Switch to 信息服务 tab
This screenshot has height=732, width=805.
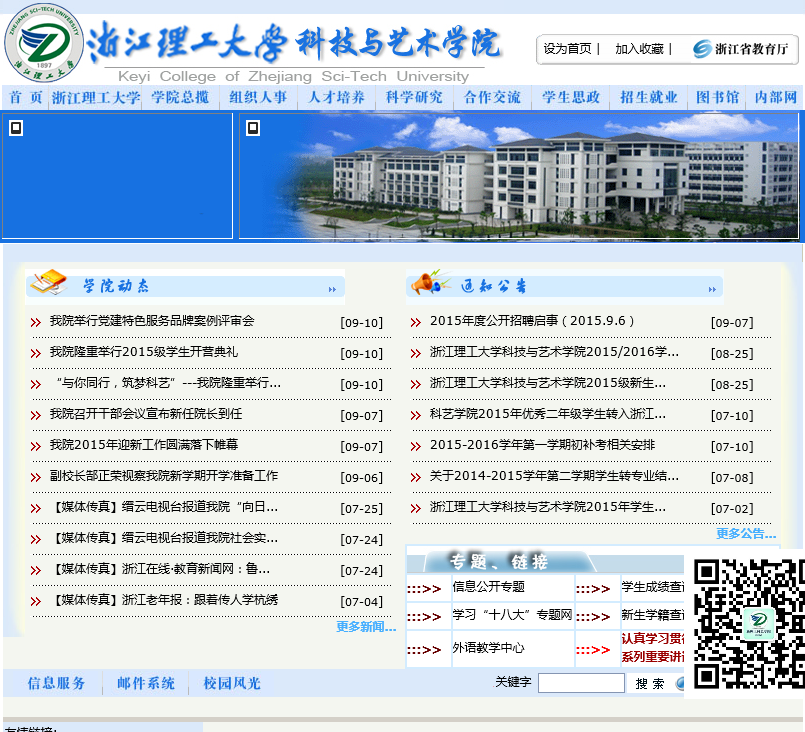click(56, 684)
